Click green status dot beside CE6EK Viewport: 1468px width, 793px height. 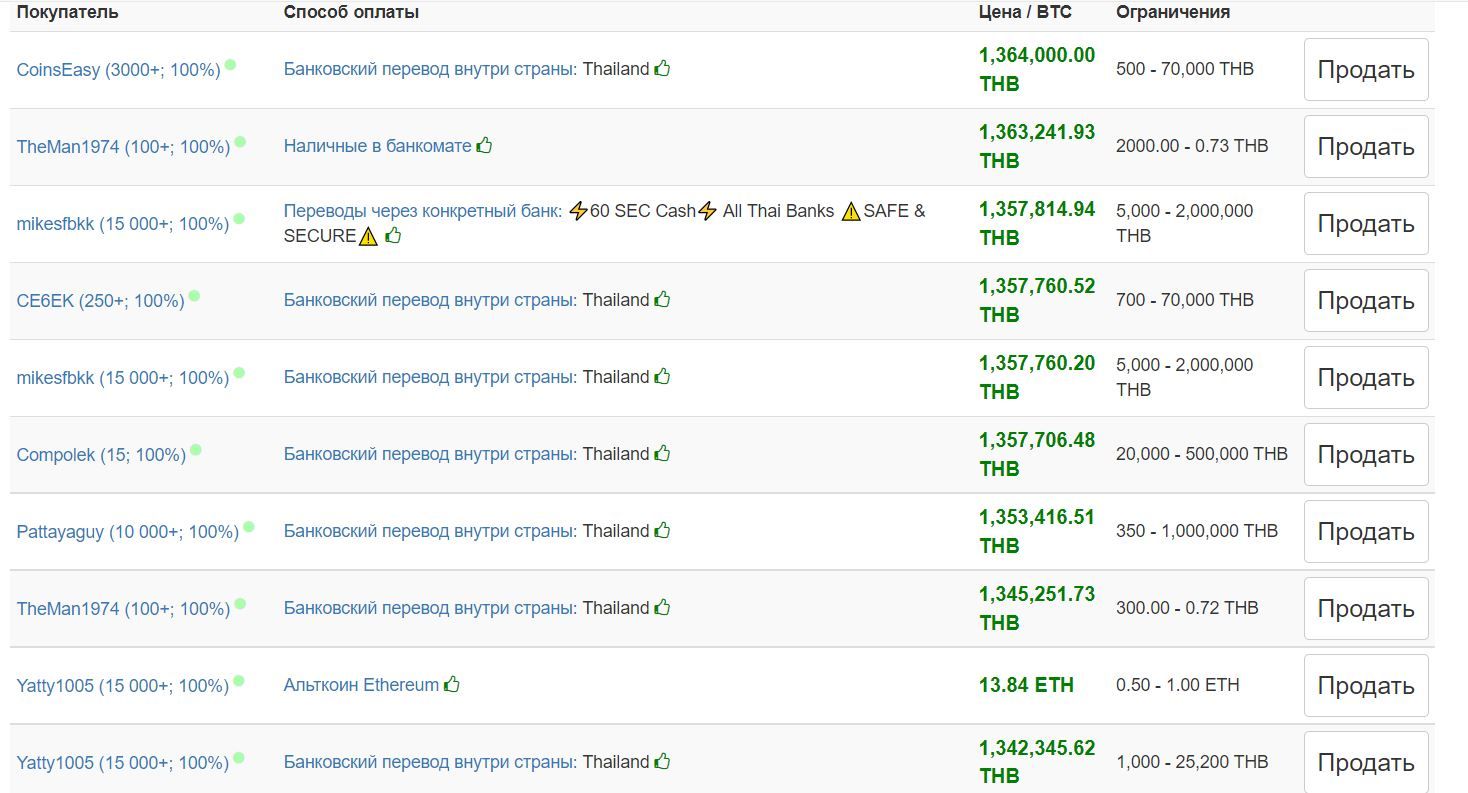(194, 296)
